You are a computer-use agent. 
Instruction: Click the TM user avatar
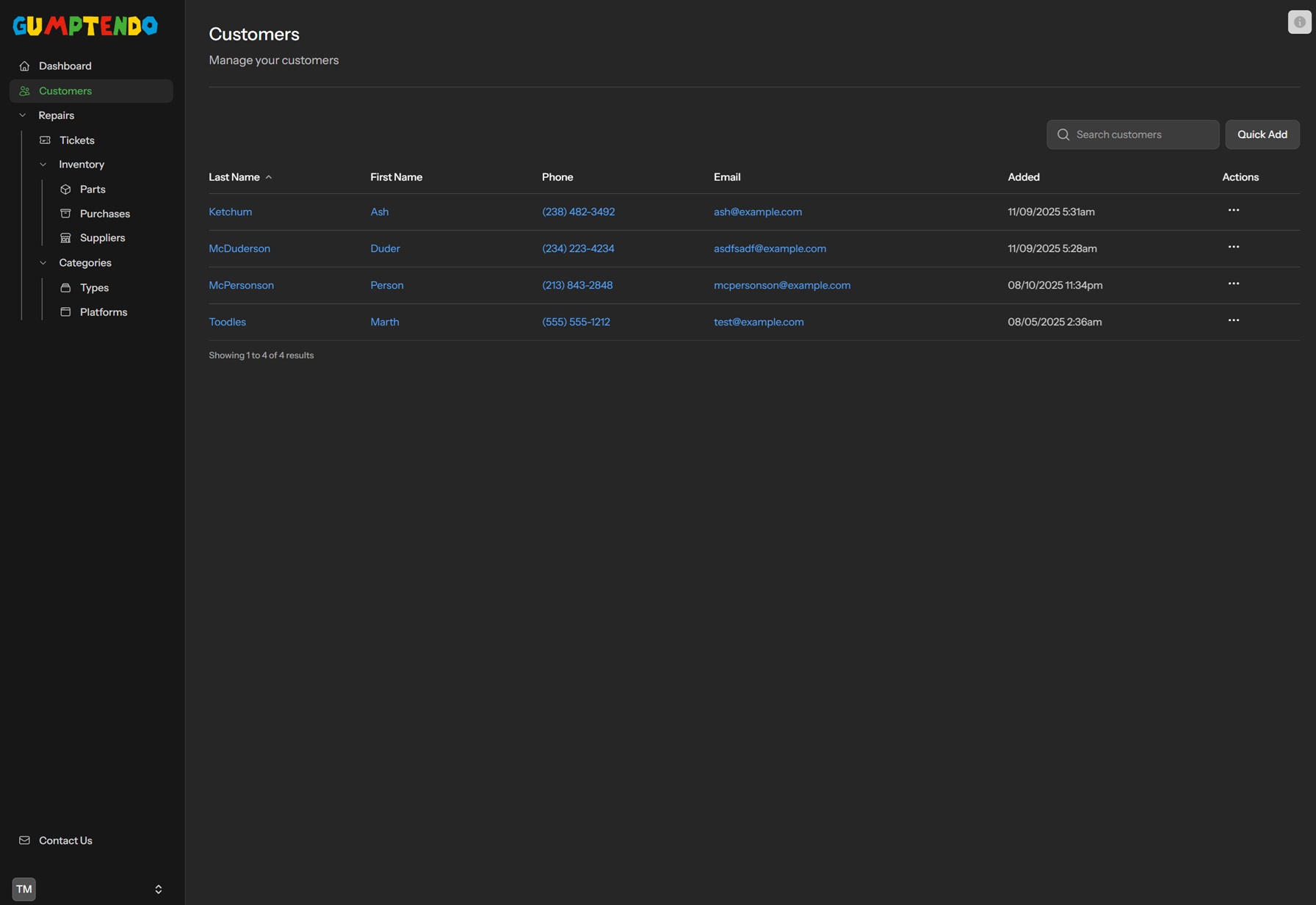tap(24, 889)
